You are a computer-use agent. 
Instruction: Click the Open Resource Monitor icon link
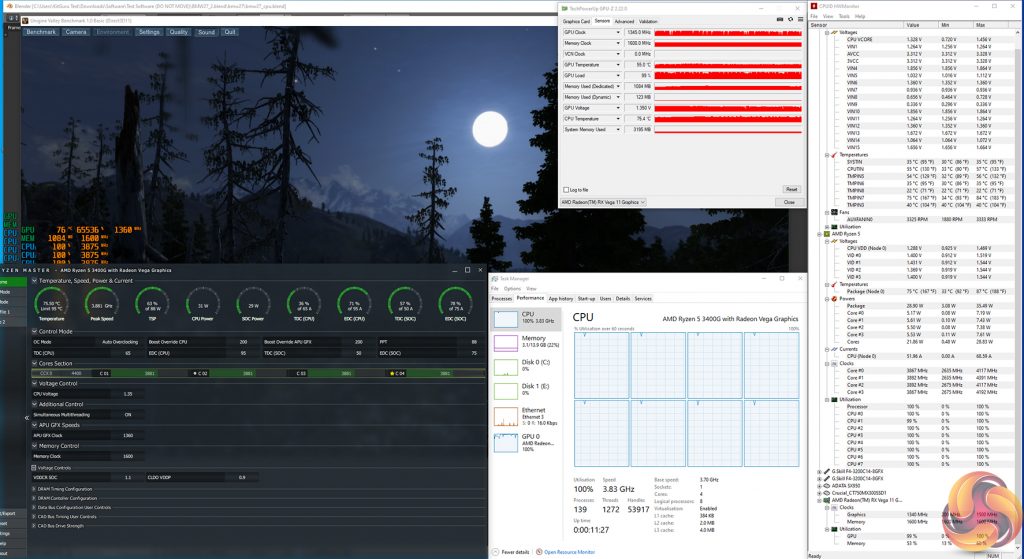[x=539, y=551]
